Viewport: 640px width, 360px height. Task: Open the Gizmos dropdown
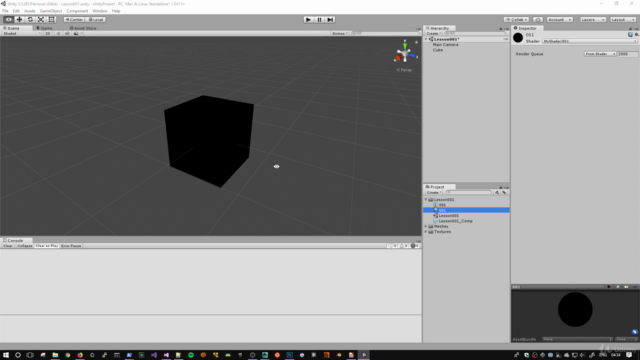tap(340, 33)
